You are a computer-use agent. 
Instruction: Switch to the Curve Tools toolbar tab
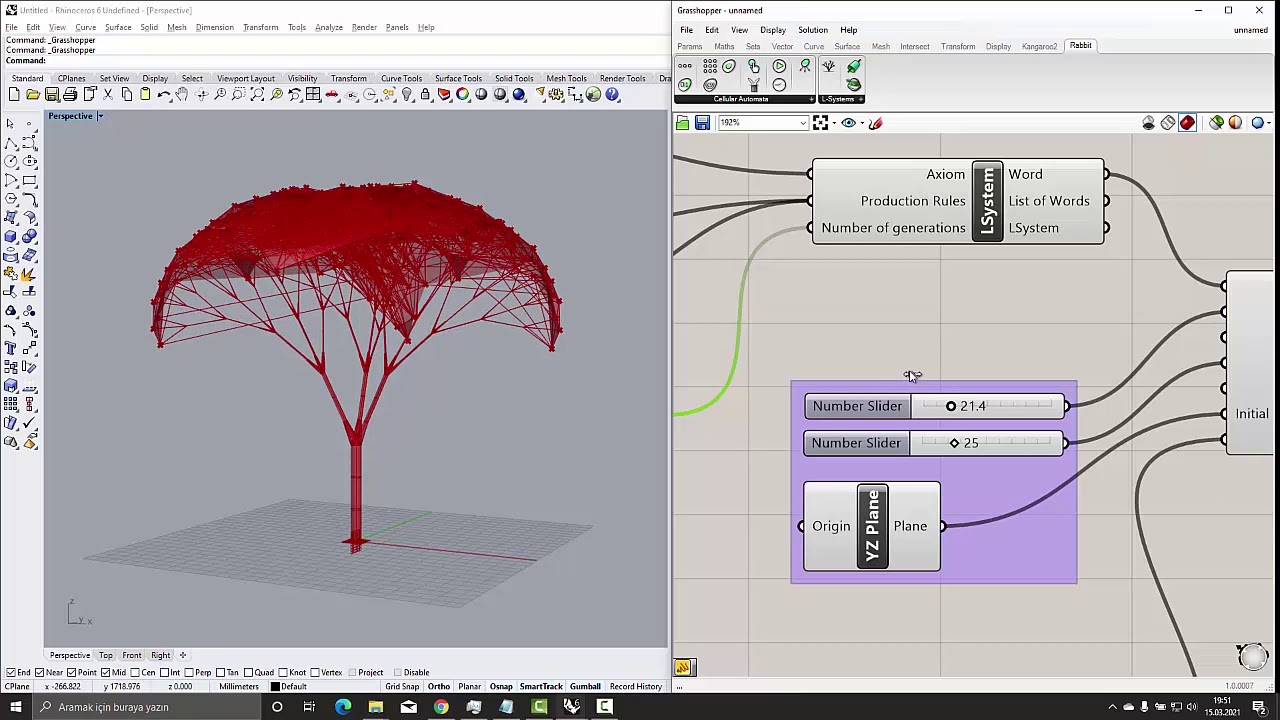(x=401, y=78)
